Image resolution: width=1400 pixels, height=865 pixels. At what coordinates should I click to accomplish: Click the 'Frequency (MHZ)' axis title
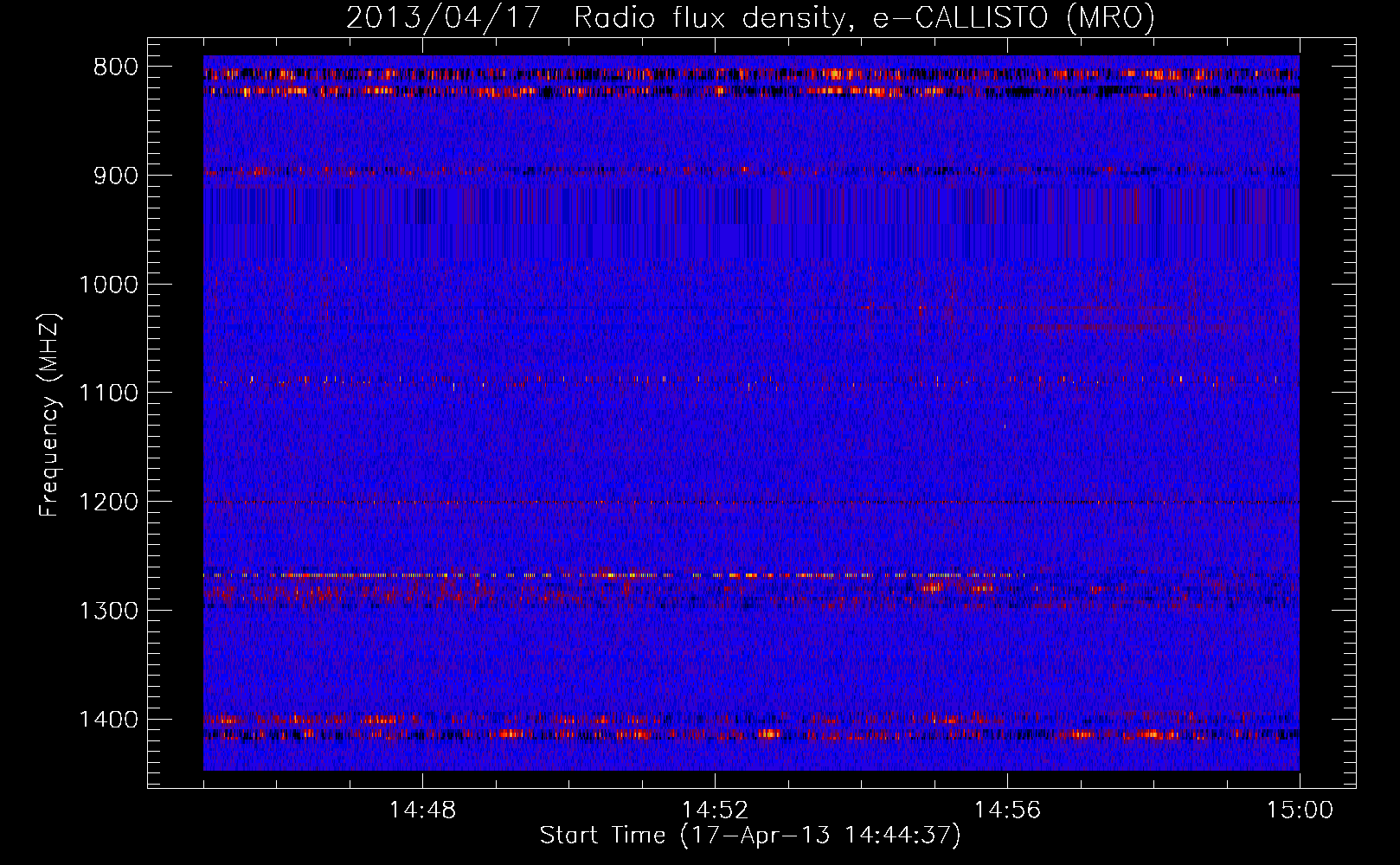(50, 415)
